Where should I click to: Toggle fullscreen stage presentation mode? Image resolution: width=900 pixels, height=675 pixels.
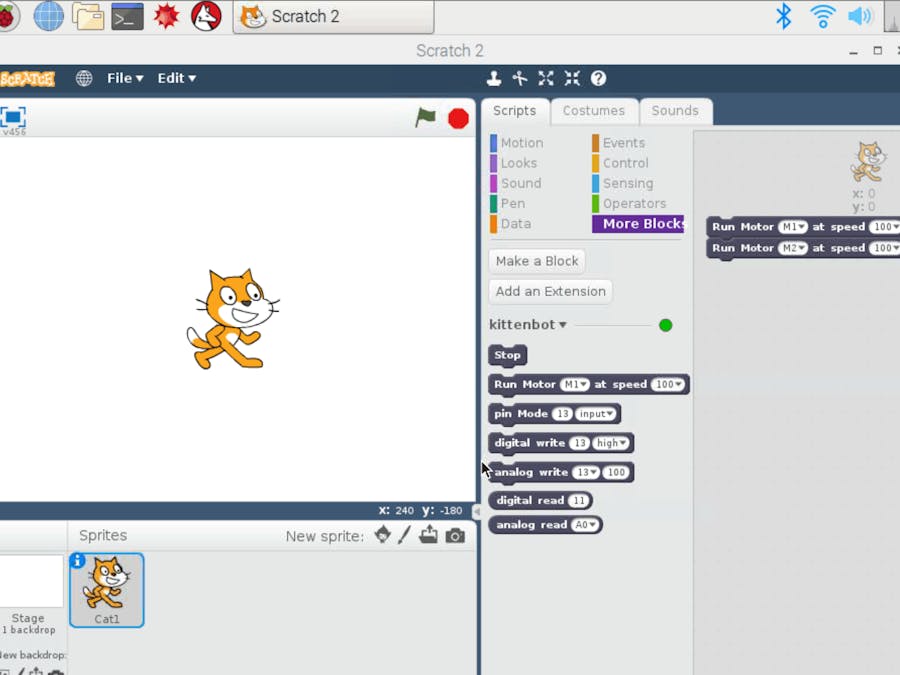[x=13, y=116]
